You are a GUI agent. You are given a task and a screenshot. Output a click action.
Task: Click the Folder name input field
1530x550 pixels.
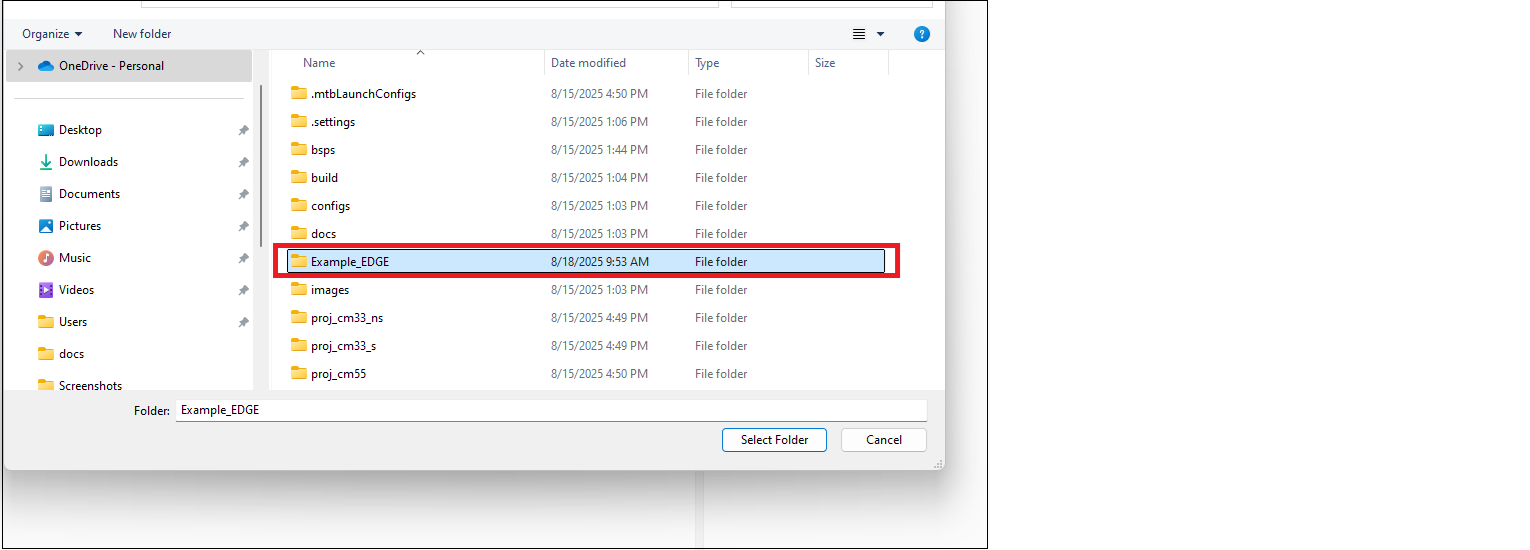[x=550, y=410]
